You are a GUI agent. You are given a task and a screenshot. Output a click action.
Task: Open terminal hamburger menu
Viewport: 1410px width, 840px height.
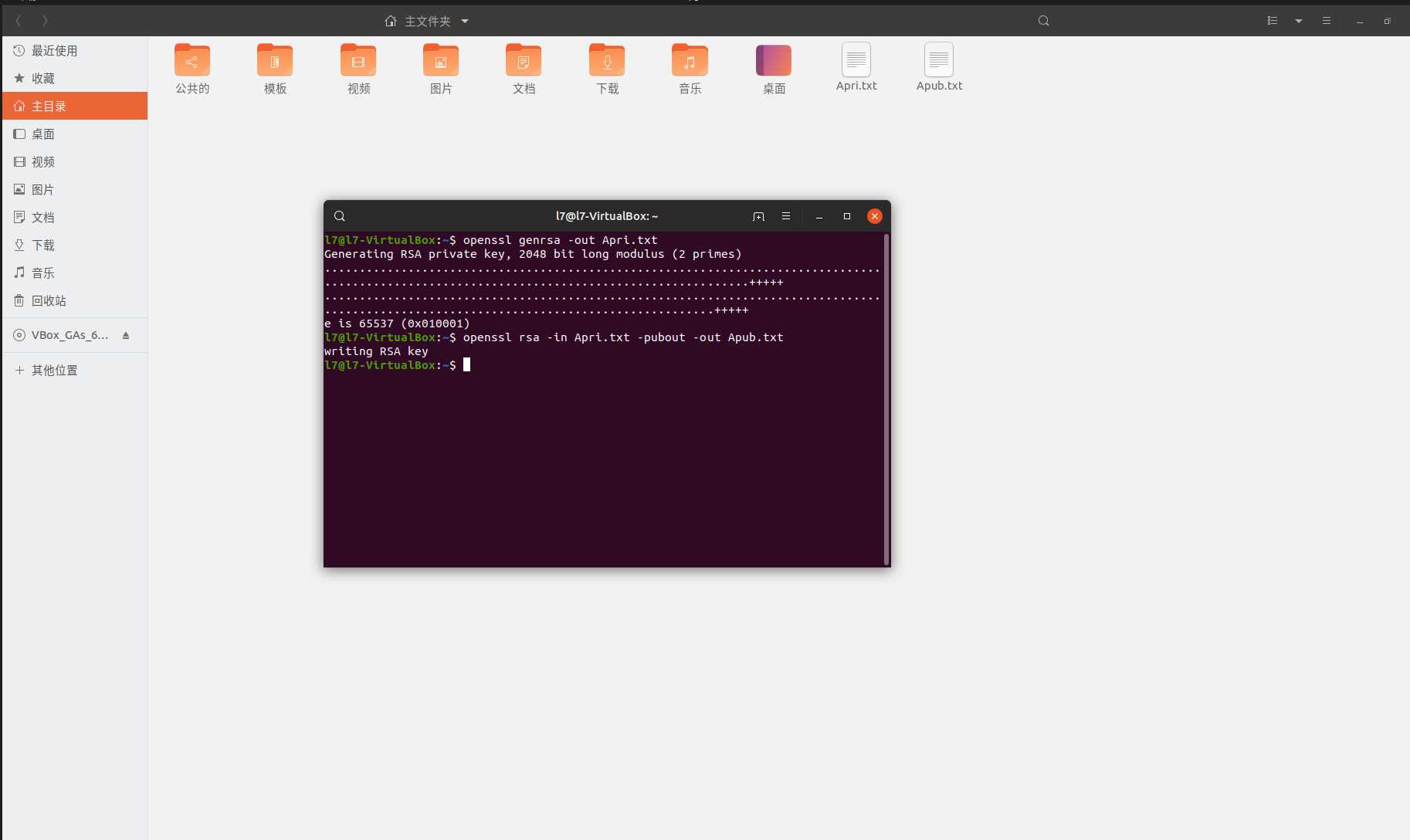pos(786,216)
